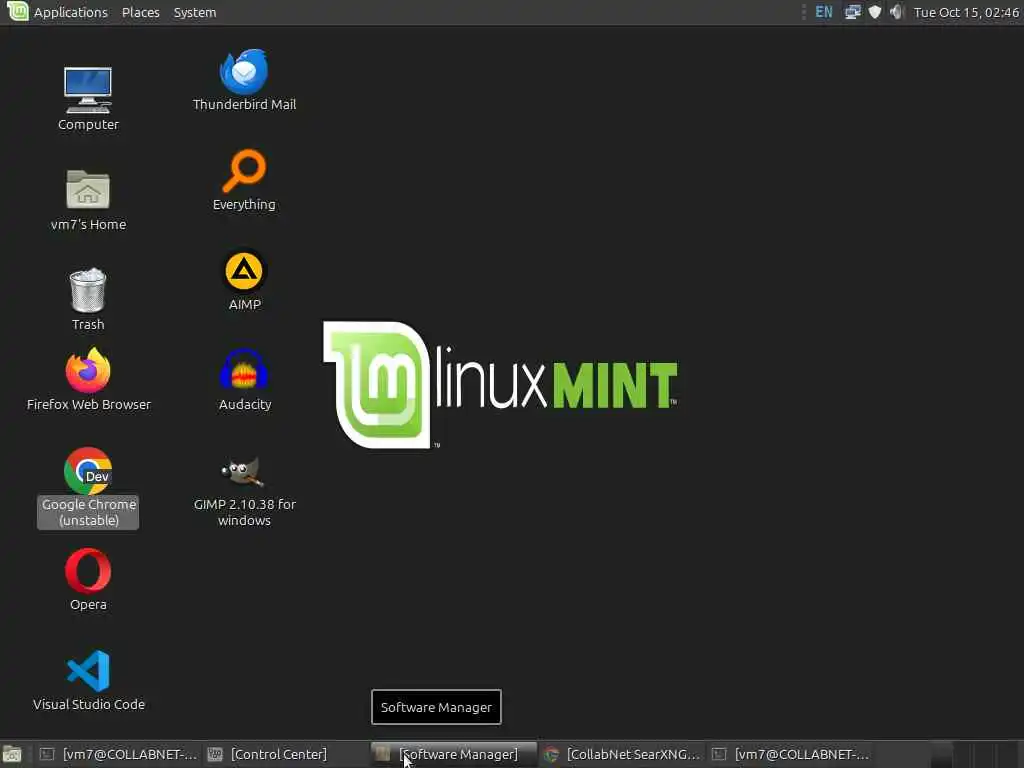Open the Applications menu

[x=71, y=12]
